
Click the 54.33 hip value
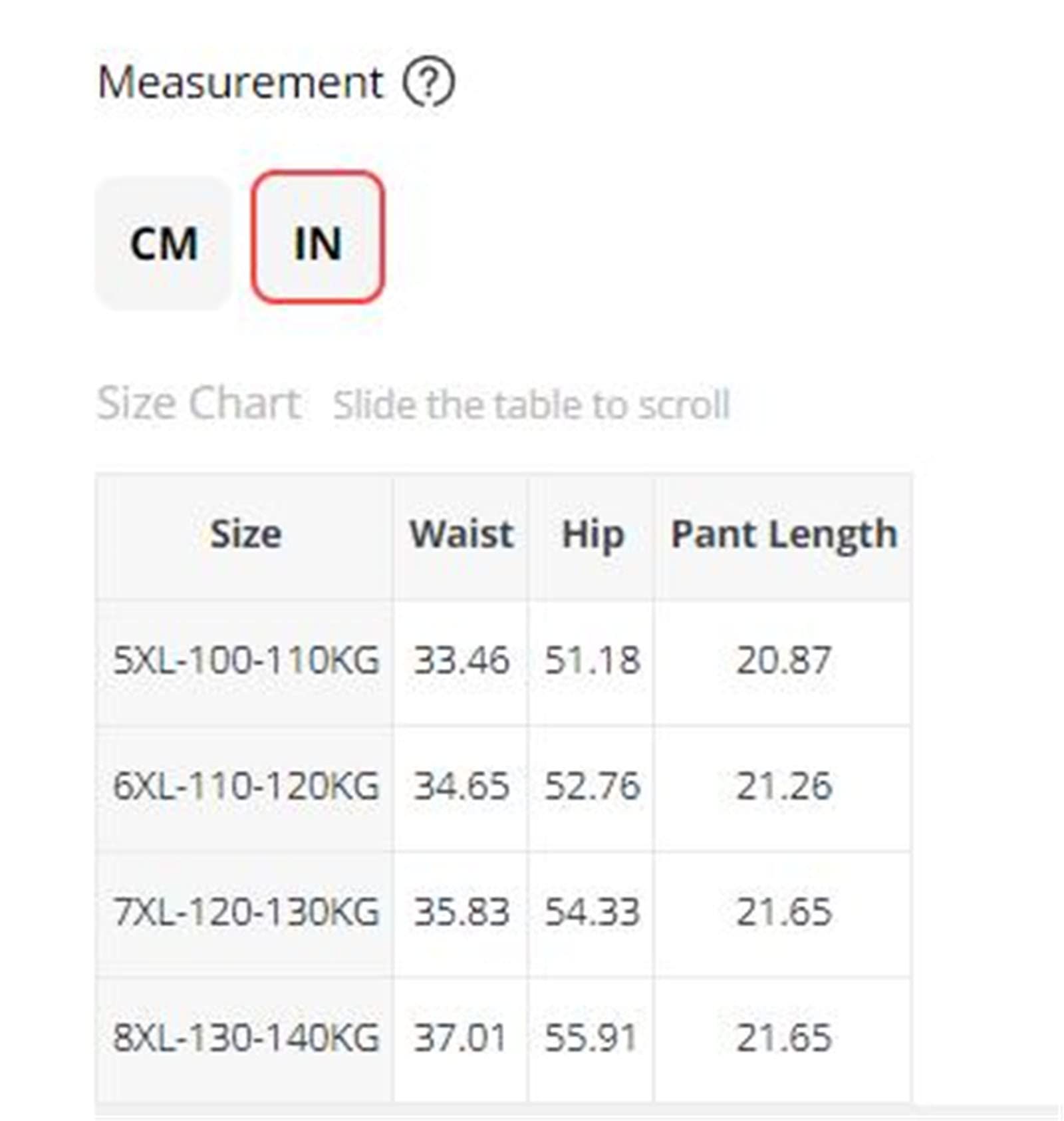(592, 912)
